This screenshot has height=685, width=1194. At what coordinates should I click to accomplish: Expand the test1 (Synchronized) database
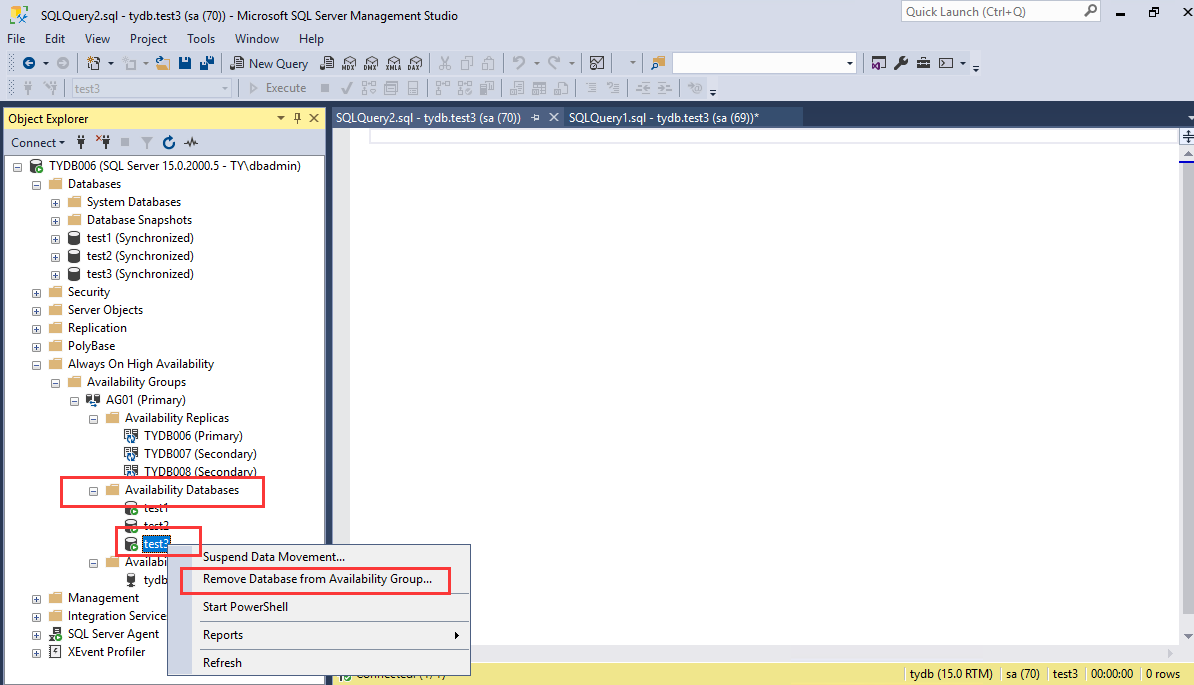[56, 239]
